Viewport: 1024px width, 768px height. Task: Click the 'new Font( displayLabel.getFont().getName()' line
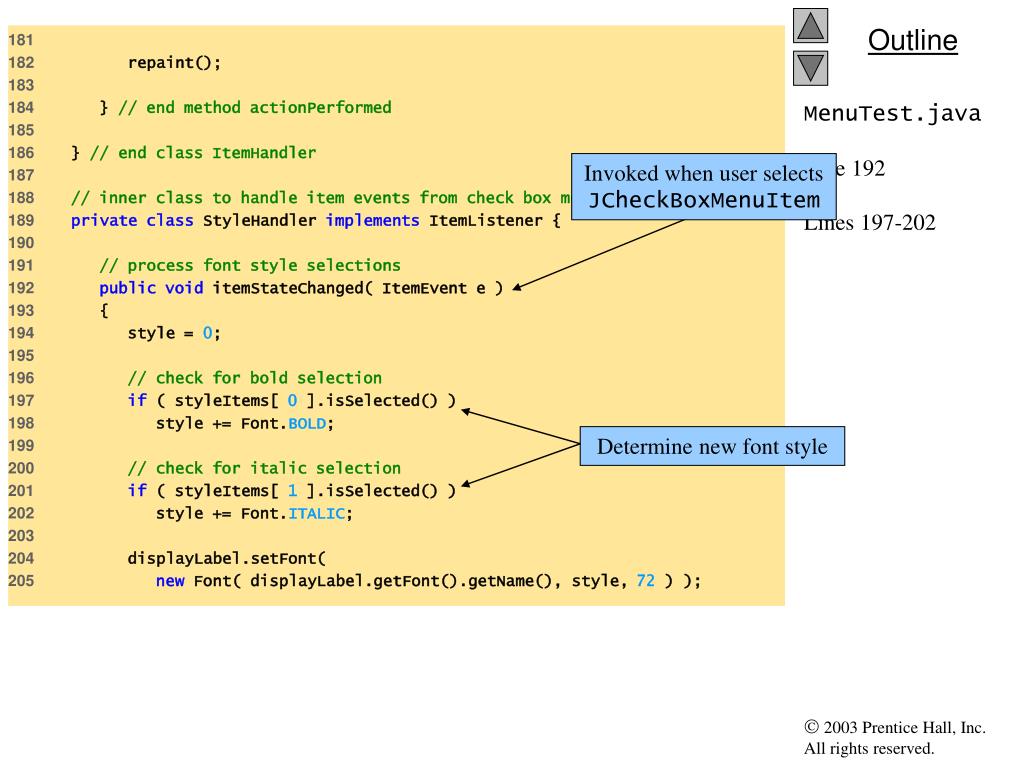pos(428,581)
